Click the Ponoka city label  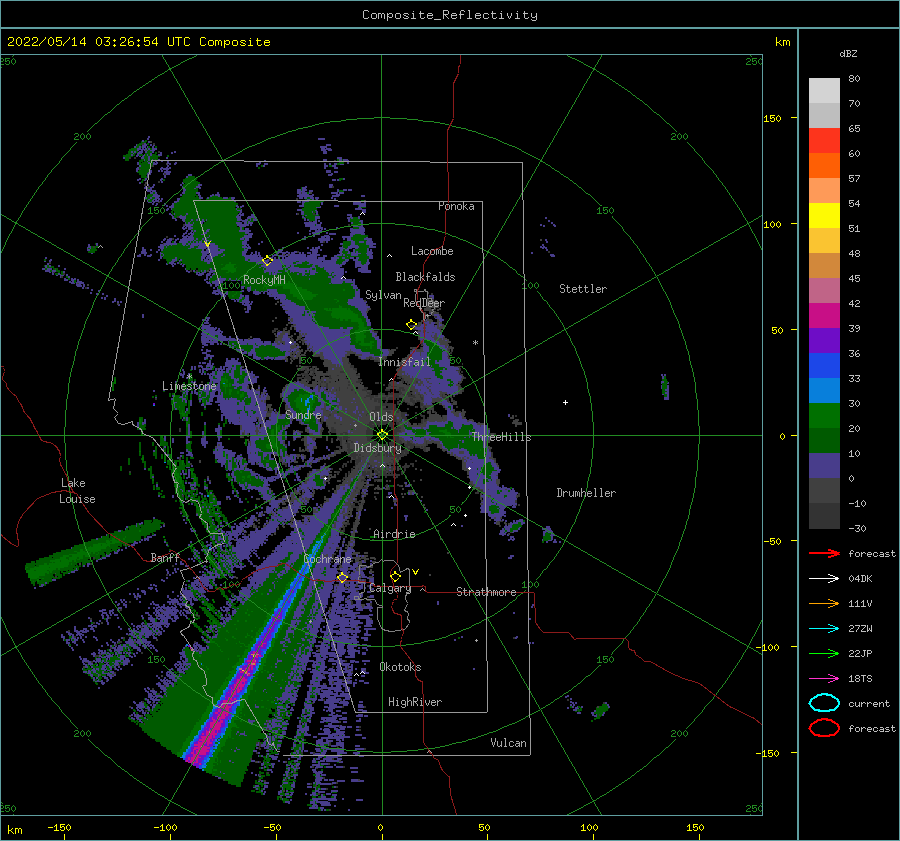456,206
